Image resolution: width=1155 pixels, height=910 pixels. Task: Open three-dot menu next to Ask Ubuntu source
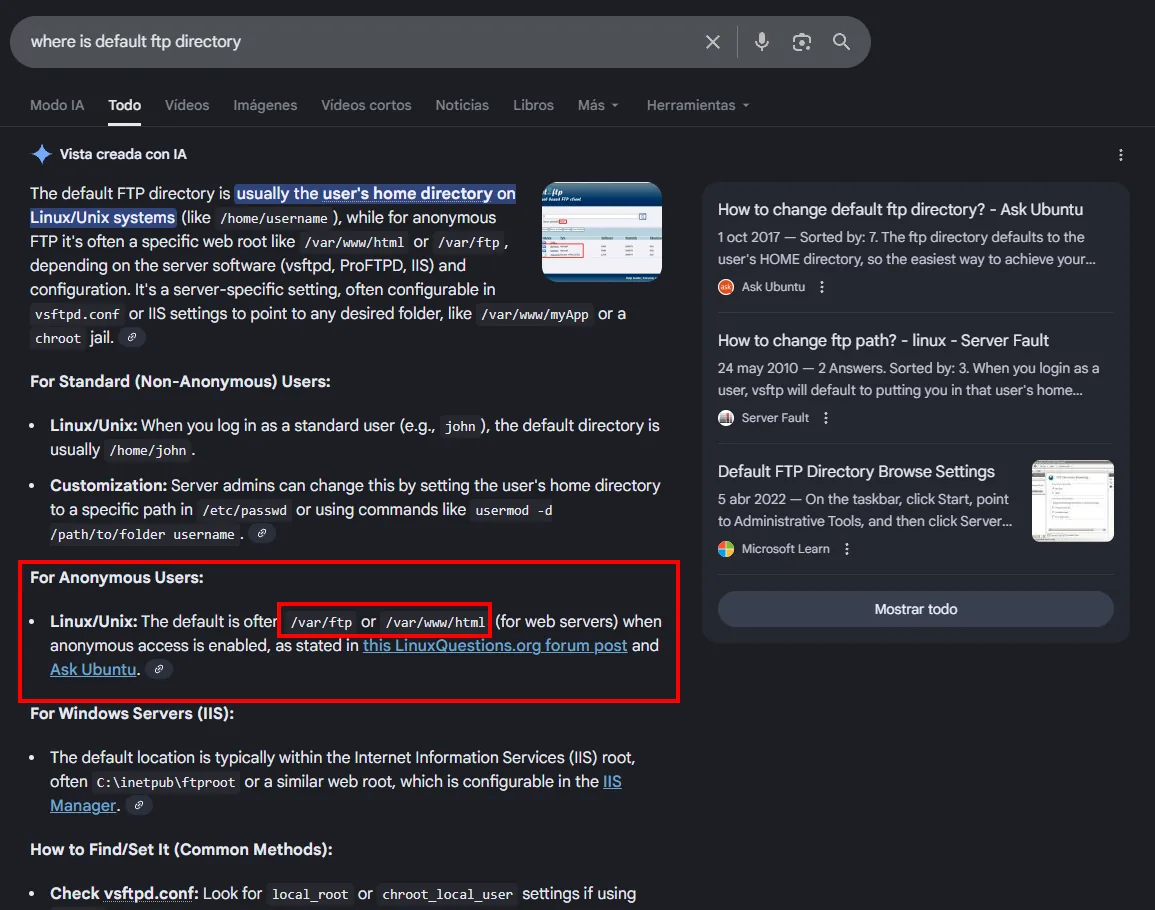(x=822, y=287)
